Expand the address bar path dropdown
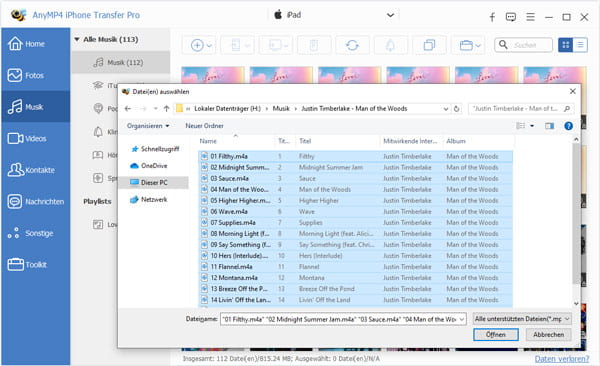 click(x=446, y=109)
